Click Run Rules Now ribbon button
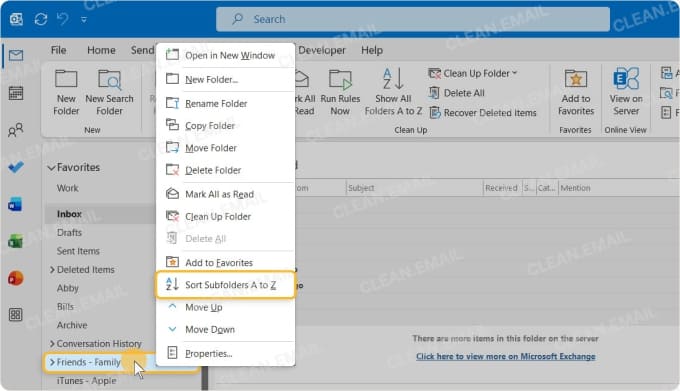Screen dimensions: 680x391 pyautogui.click(x=340, y=92)
